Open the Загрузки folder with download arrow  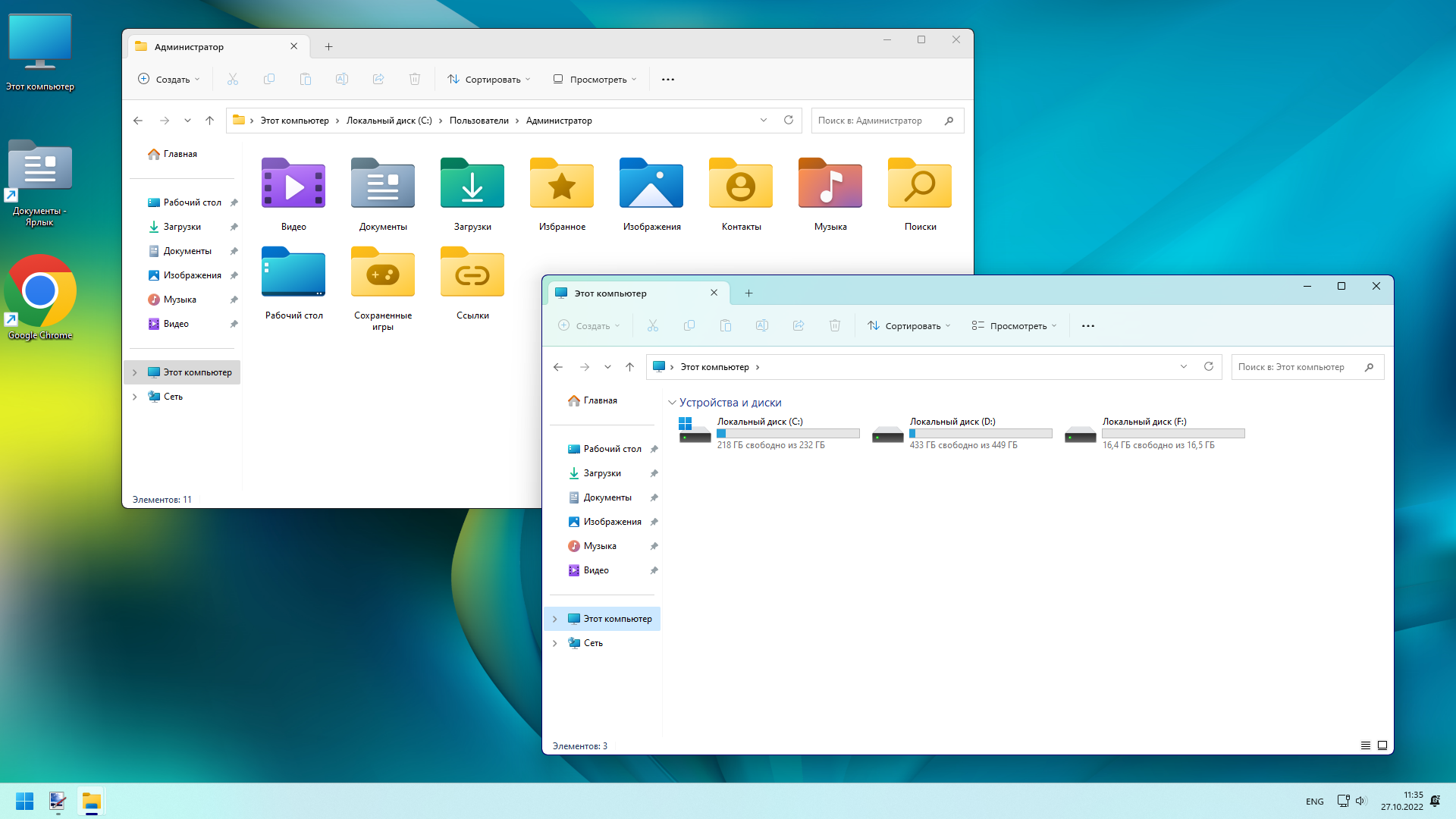coord(472,185)
